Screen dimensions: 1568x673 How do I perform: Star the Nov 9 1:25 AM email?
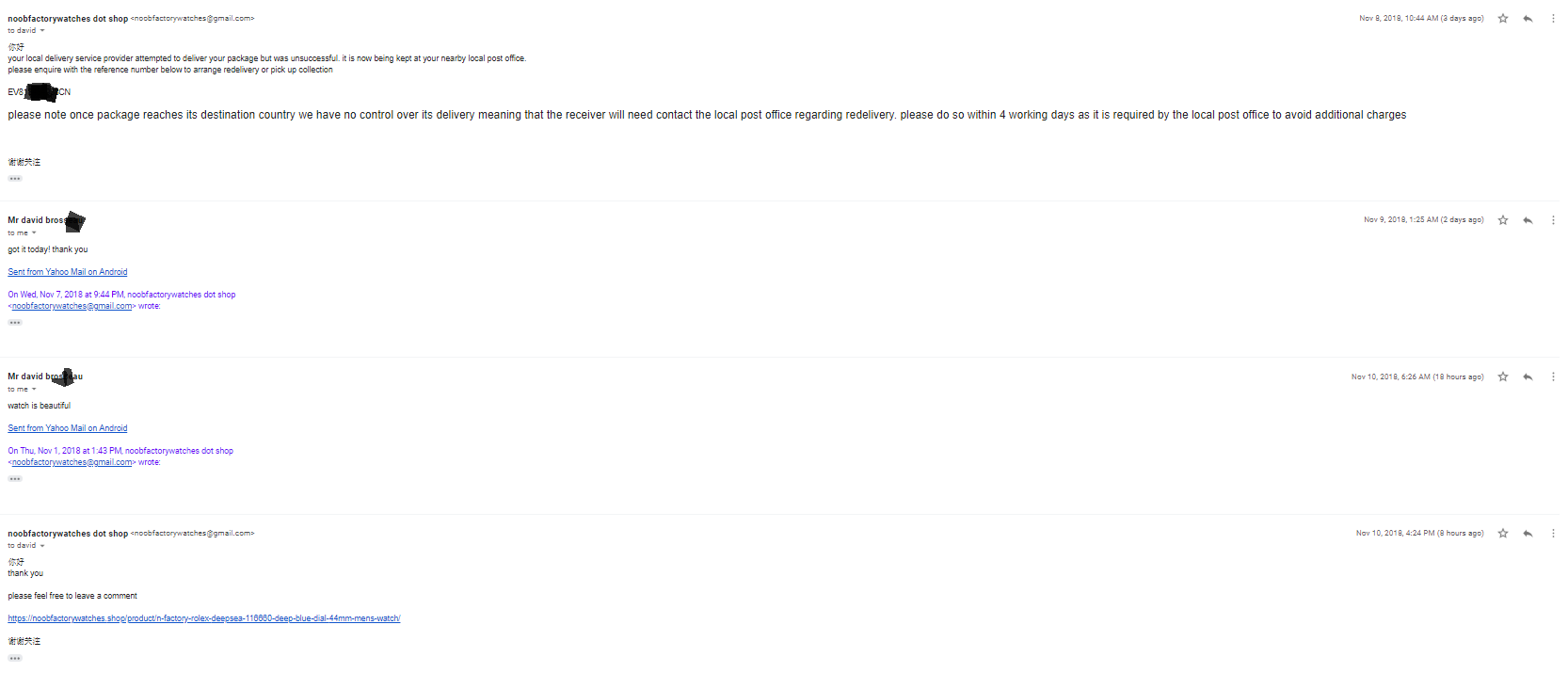click(x=1503, y=220)
